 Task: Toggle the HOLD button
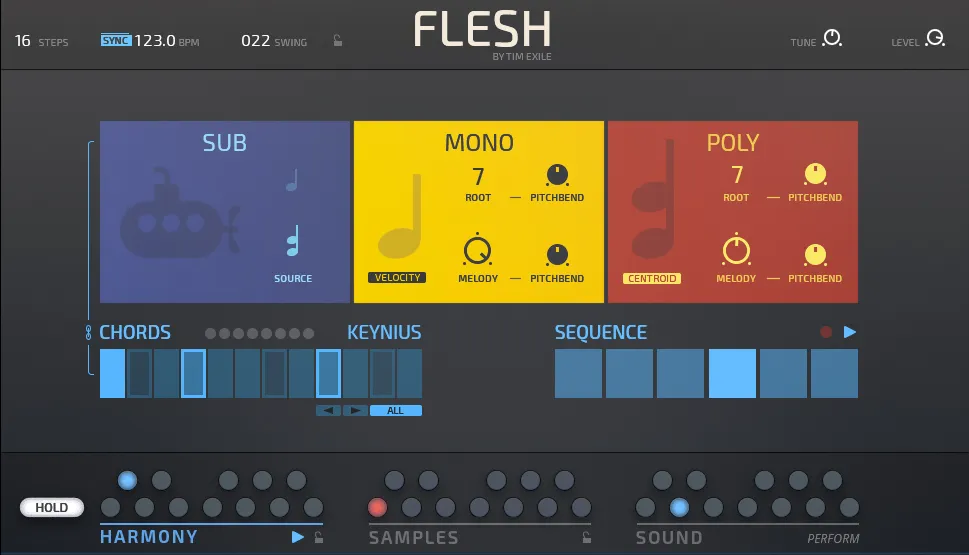click(x=52, y=507)
